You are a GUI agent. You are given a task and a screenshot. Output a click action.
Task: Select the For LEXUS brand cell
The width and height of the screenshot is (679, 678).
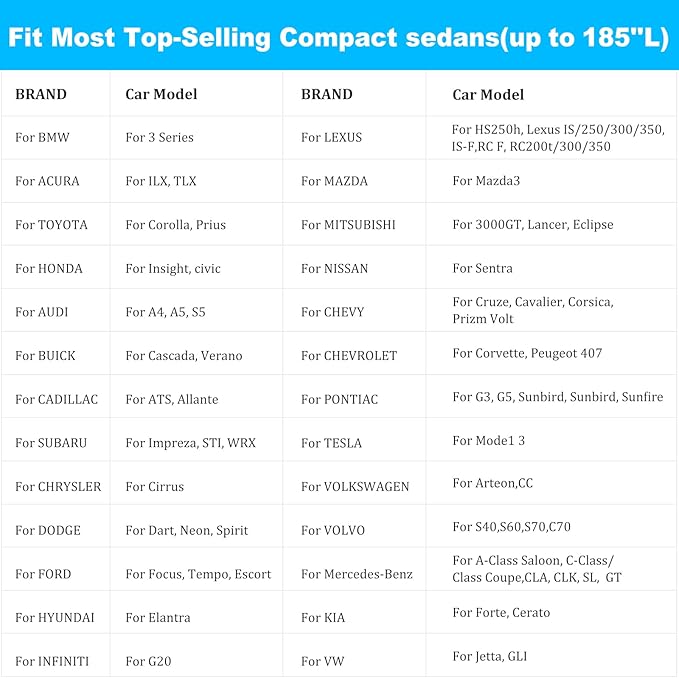331,137
